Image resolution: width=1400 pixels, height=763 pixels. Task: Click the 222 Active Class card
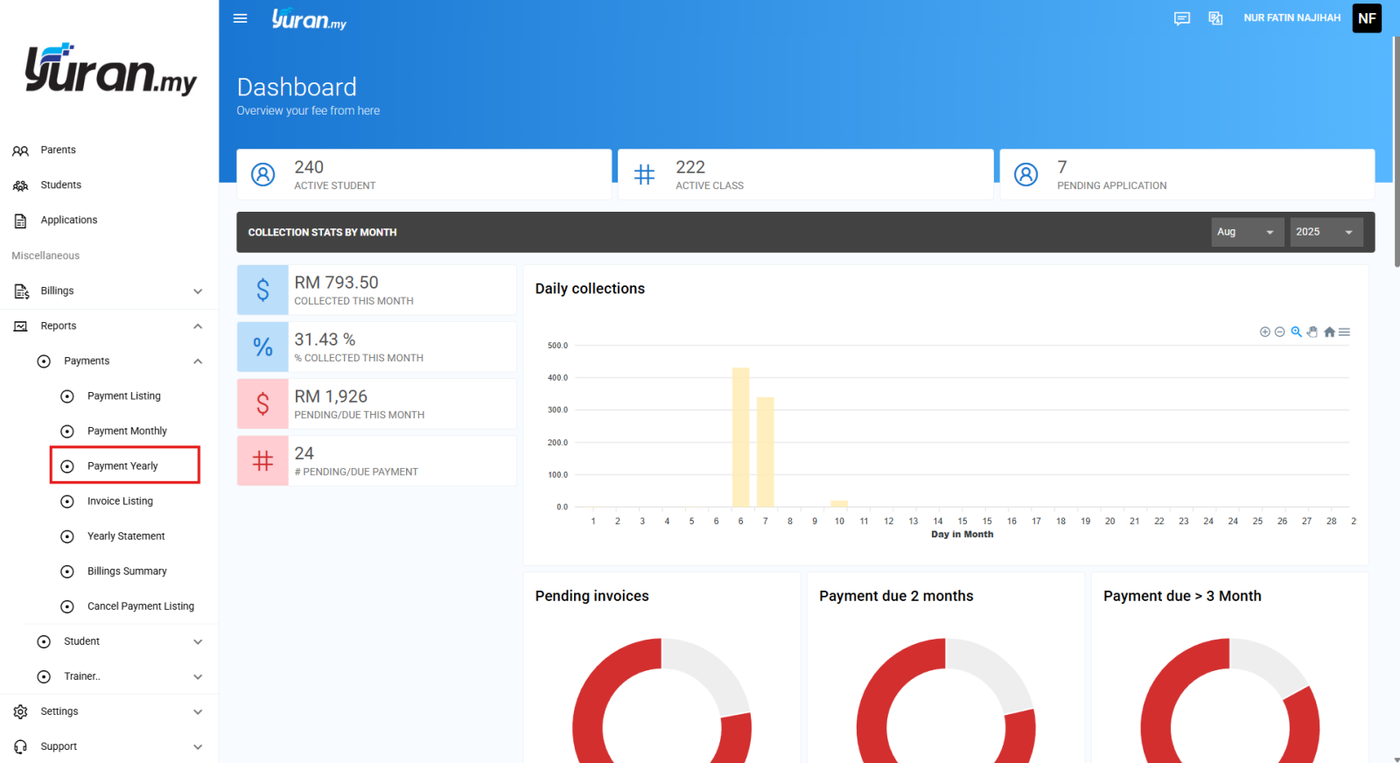(806, 174)
